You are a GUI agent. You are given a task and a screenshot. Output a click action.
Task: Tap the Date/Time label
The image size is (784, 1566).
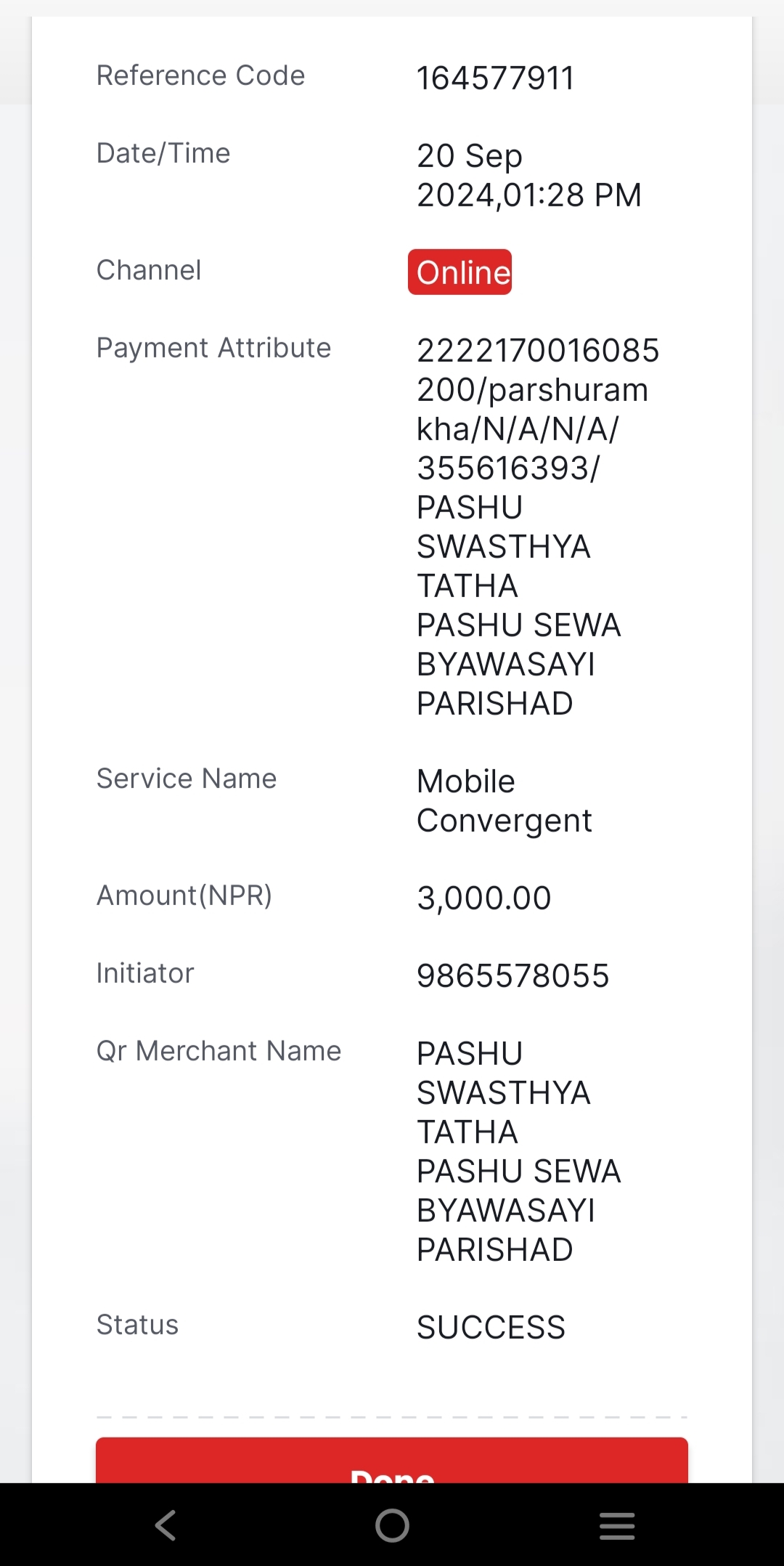[x=163, y=153]
